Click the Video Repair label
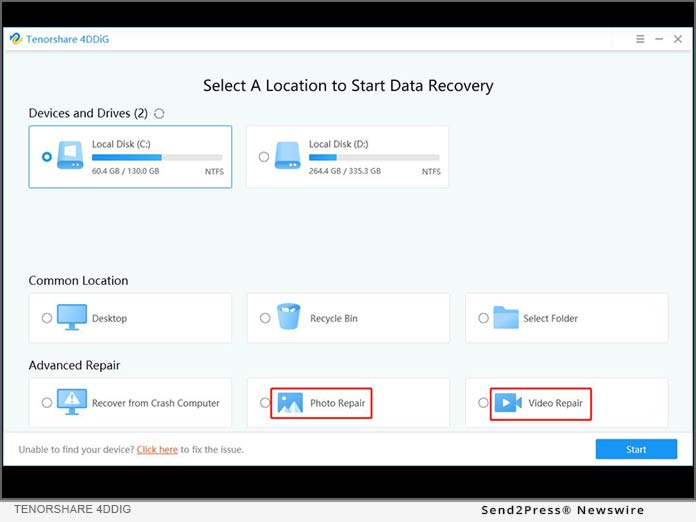696x522 pixels. pos(555,403)
